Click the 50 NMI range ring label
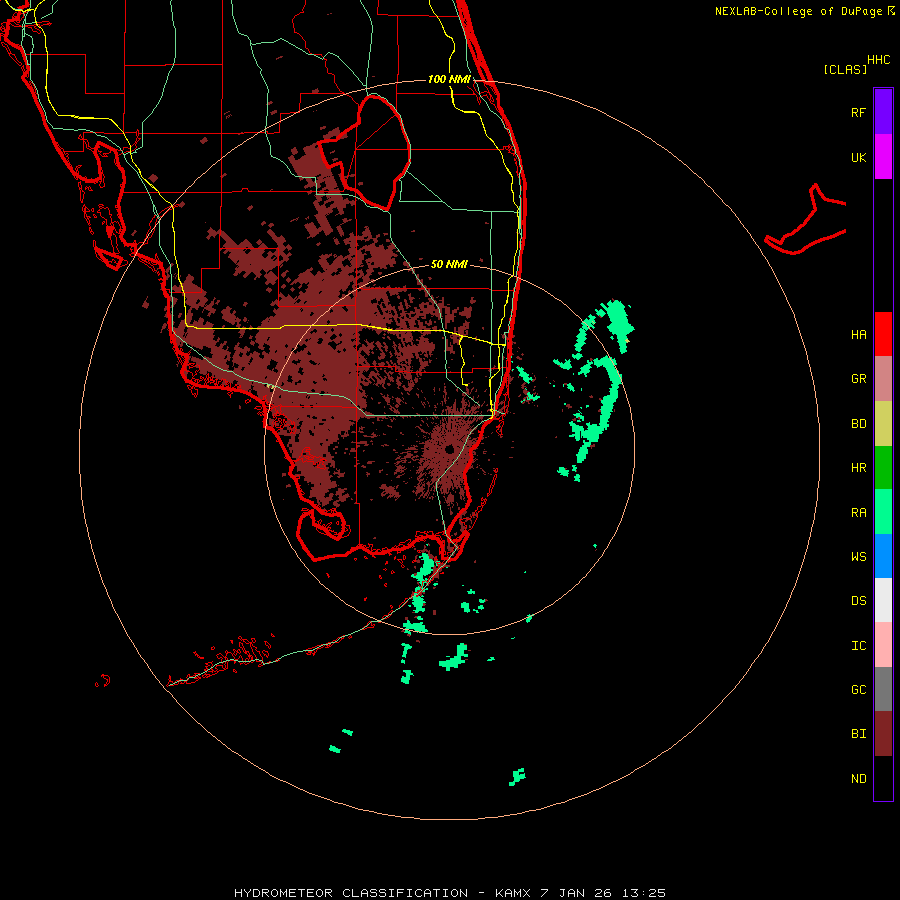The height and width of the screenshot is (900, 900). pyautogui.click(x=449, y=265)
